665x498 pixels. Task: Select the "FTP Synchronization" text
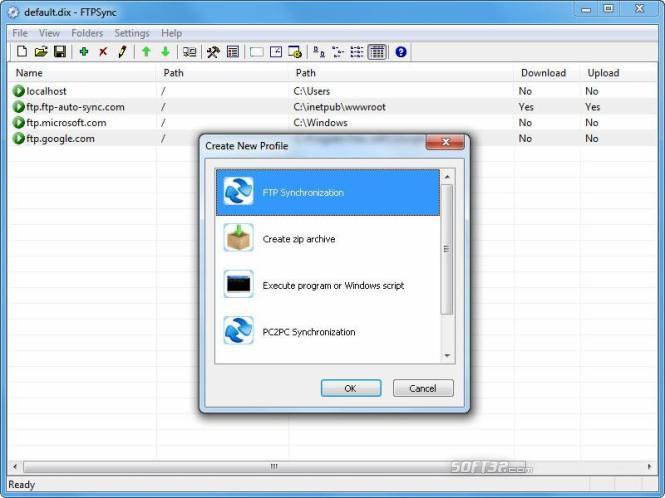tap(303, 193)
